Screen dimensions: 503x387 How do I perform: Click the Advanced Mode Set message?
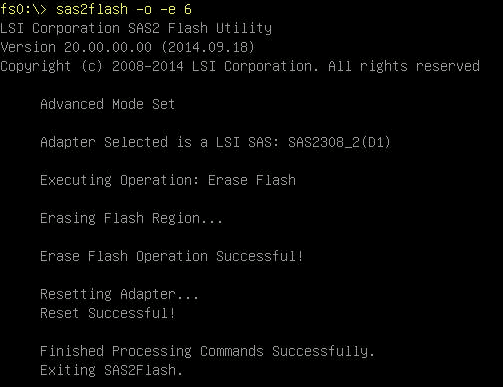coord(107,104)
